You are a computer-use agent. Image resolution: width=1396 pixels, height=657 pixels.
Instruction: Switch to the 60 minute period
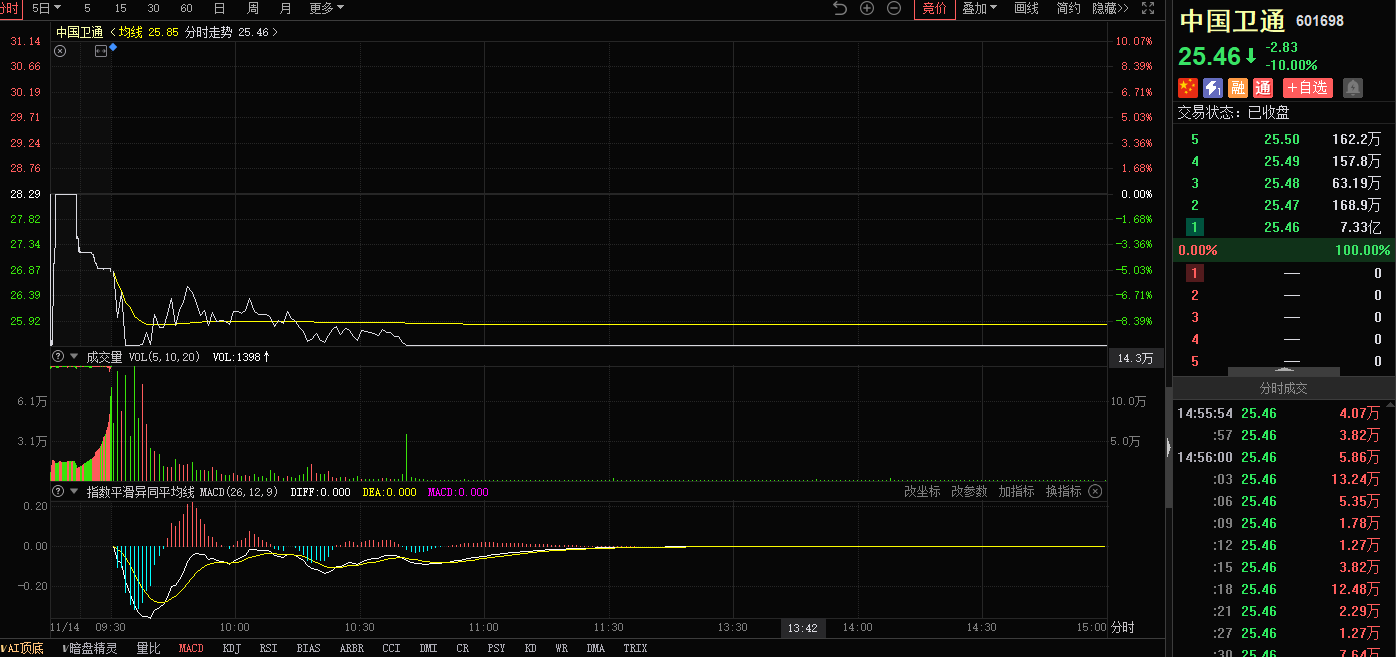[x=186, y=8]
